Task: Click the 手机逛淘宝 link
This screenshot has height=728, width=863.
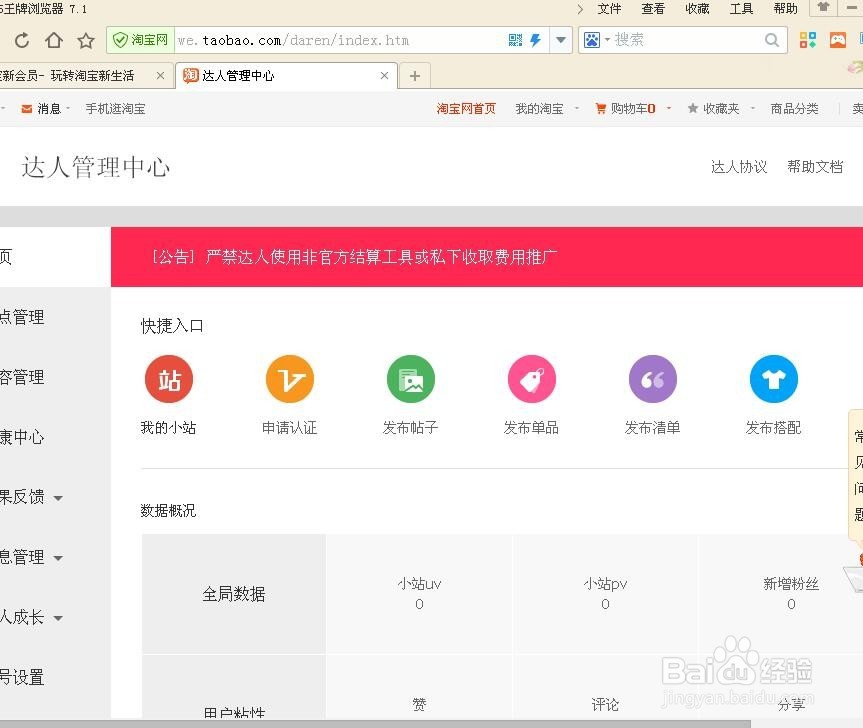Action: pyautogui.click(x=115, y=108)
